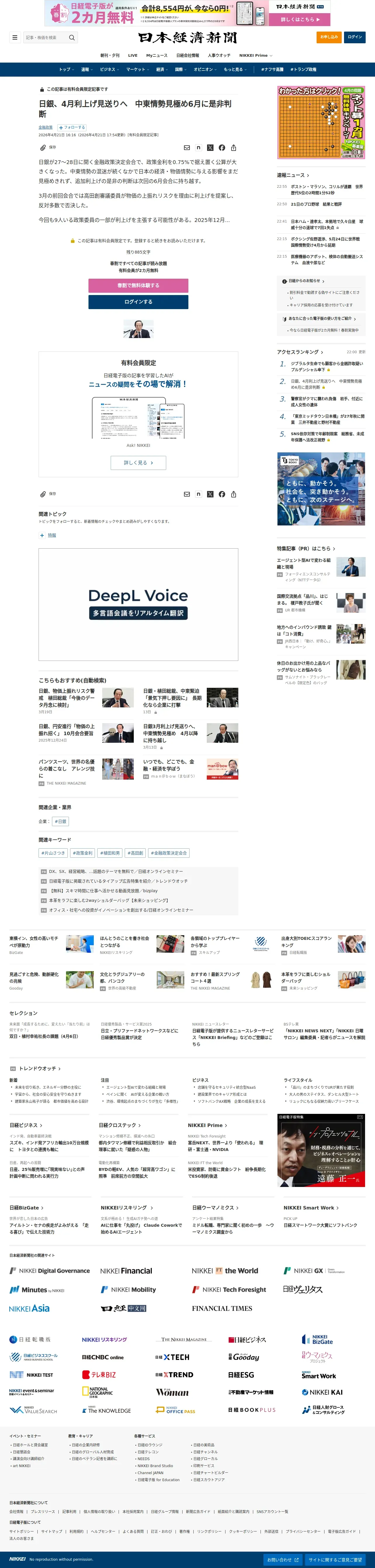Open 人事ウオッチ in the top menu

click(219, 55)
